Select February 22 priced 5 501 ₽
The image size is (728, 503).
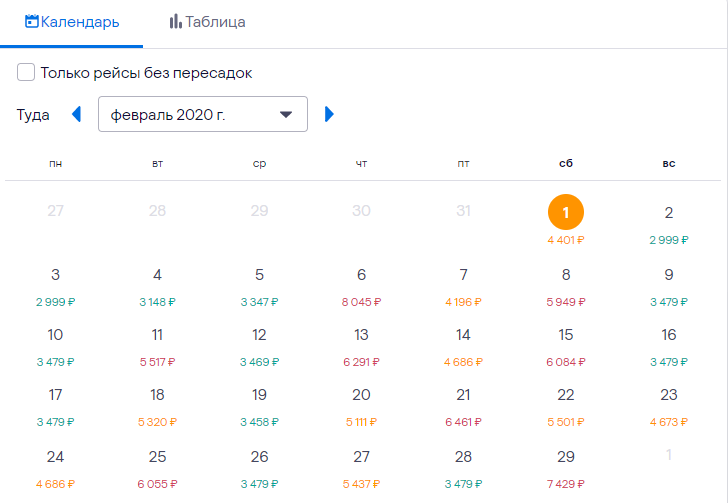click(566, 405)
